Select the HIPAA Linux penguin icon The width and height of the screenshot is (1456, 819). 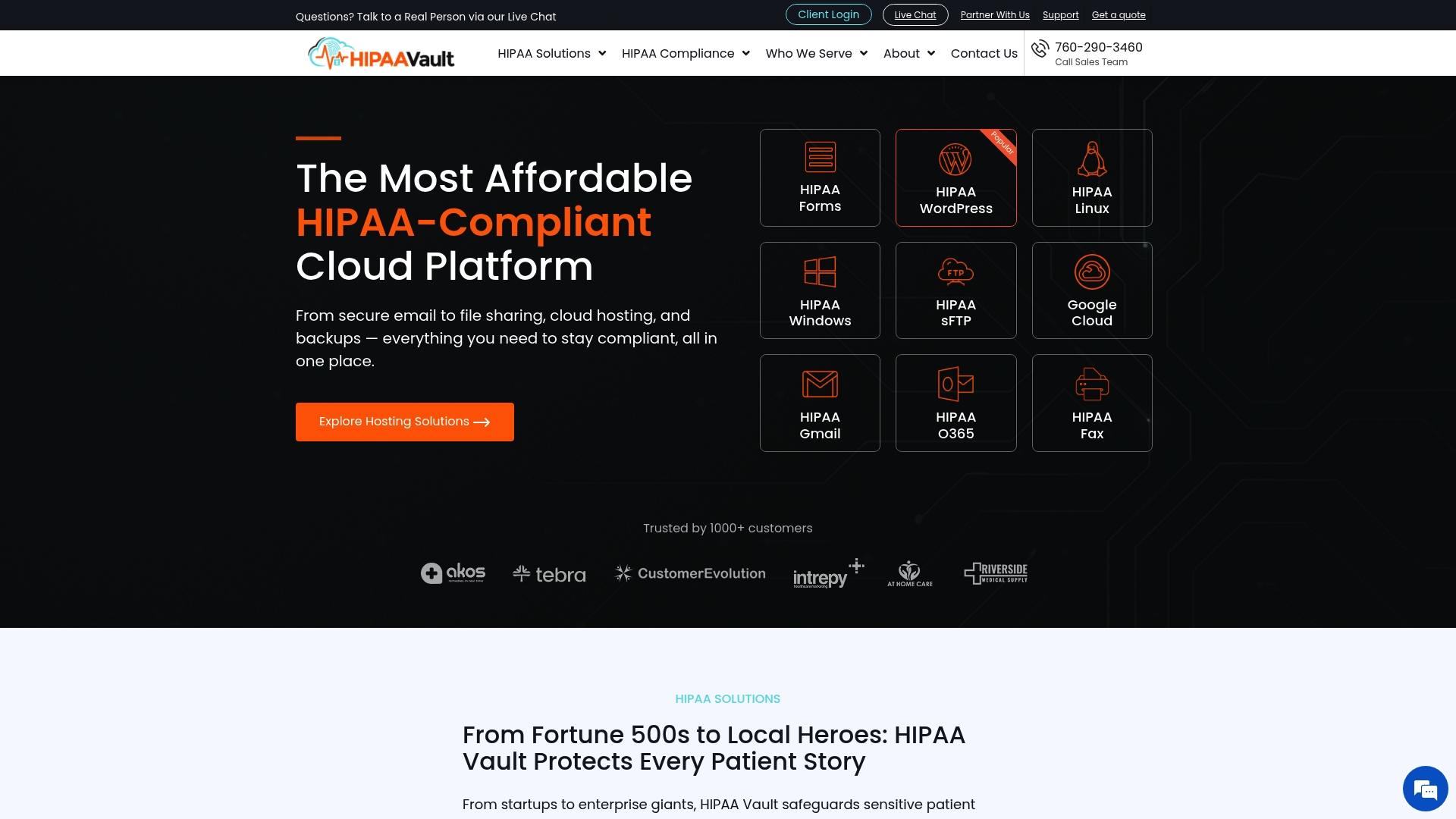click(1092, 159)
